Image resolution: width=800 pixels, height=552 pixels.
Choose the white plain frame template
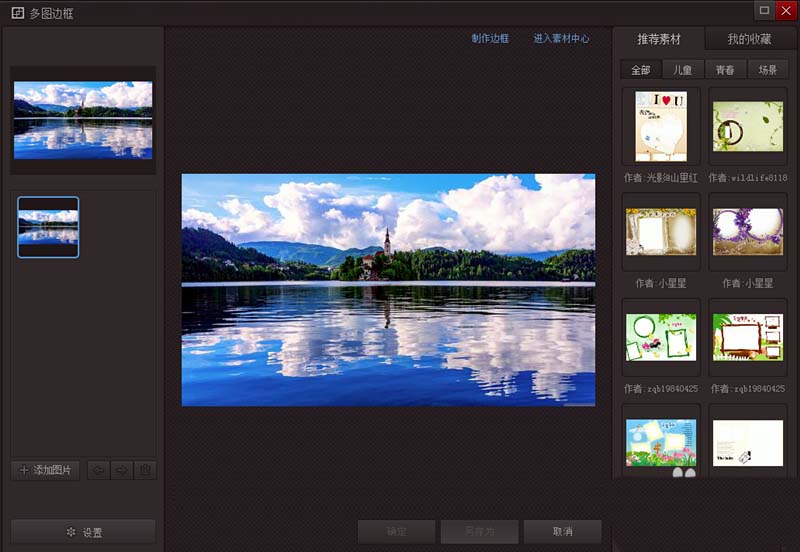(x=748, y=442)
